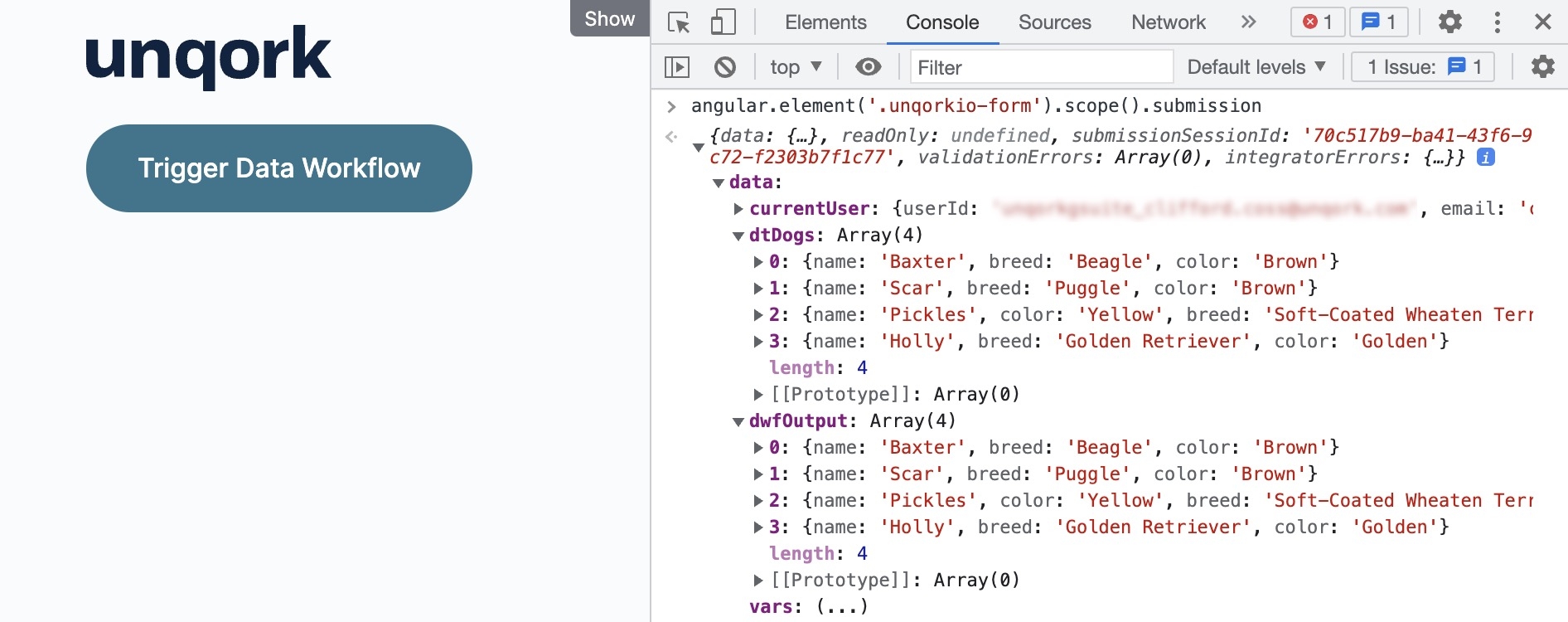
Task: Open the error count badge
Action: 1317,22
